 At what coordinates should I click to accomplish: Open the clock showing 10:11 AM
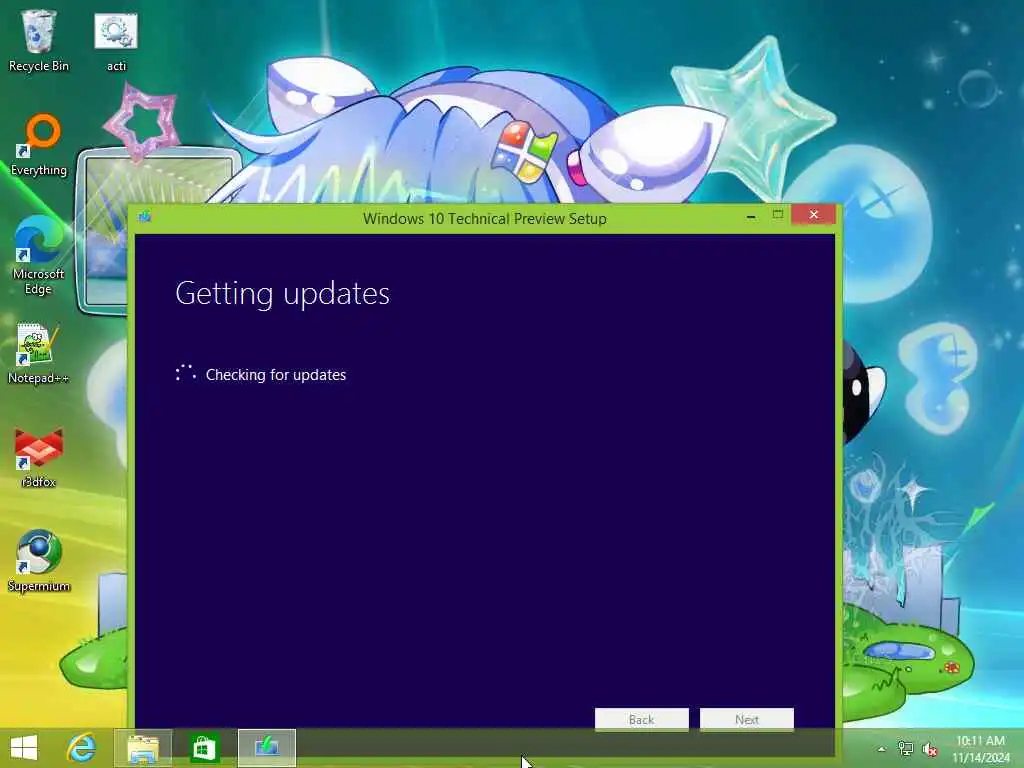(981, 749)
